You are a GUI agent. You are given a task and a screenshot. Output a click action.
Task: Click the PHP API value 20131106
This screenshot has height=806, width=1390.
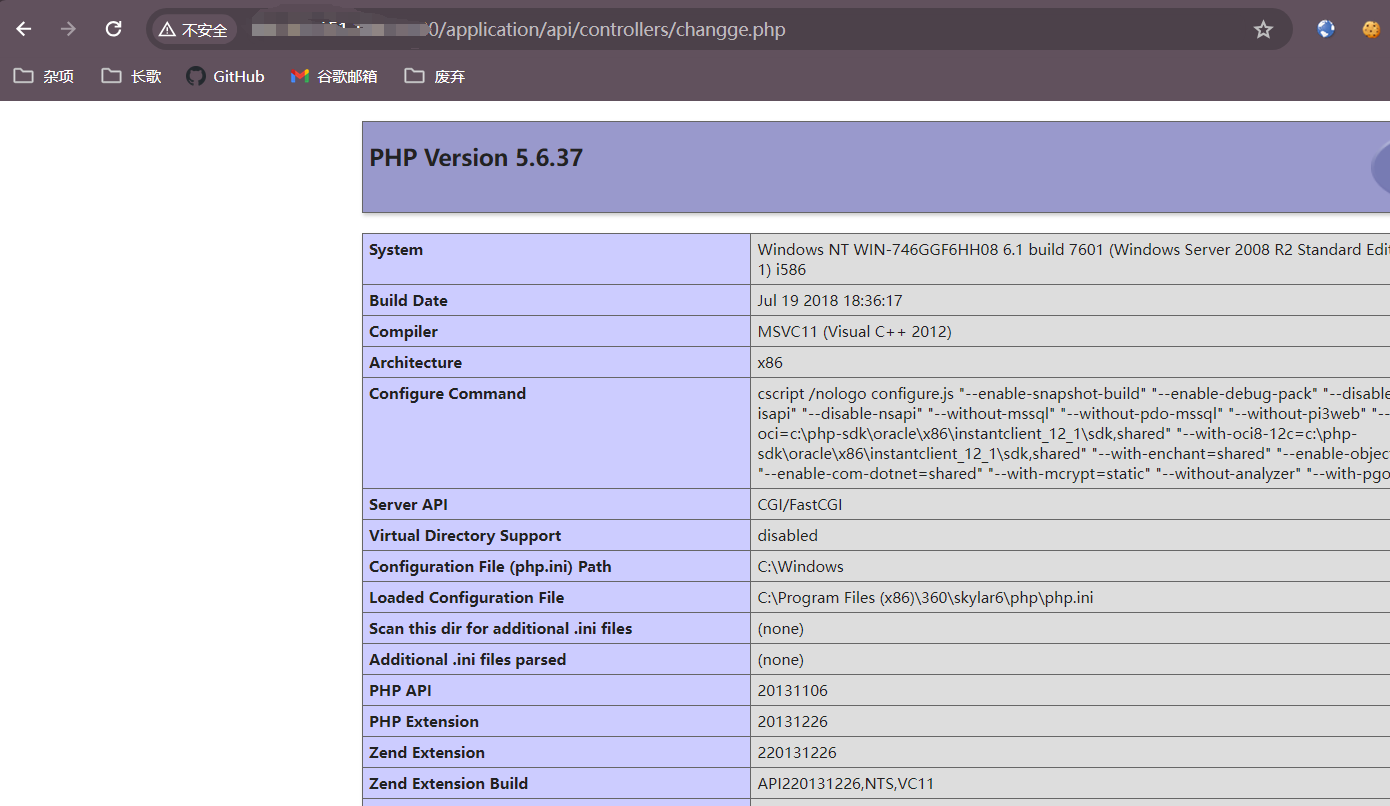[792, 690]
